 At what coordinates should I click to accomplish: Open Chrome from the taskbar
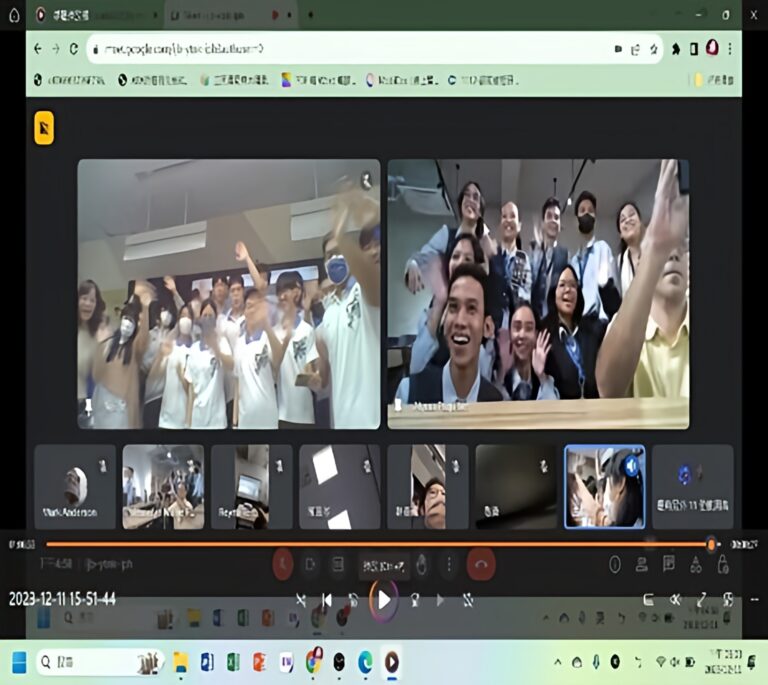[313, 662]
